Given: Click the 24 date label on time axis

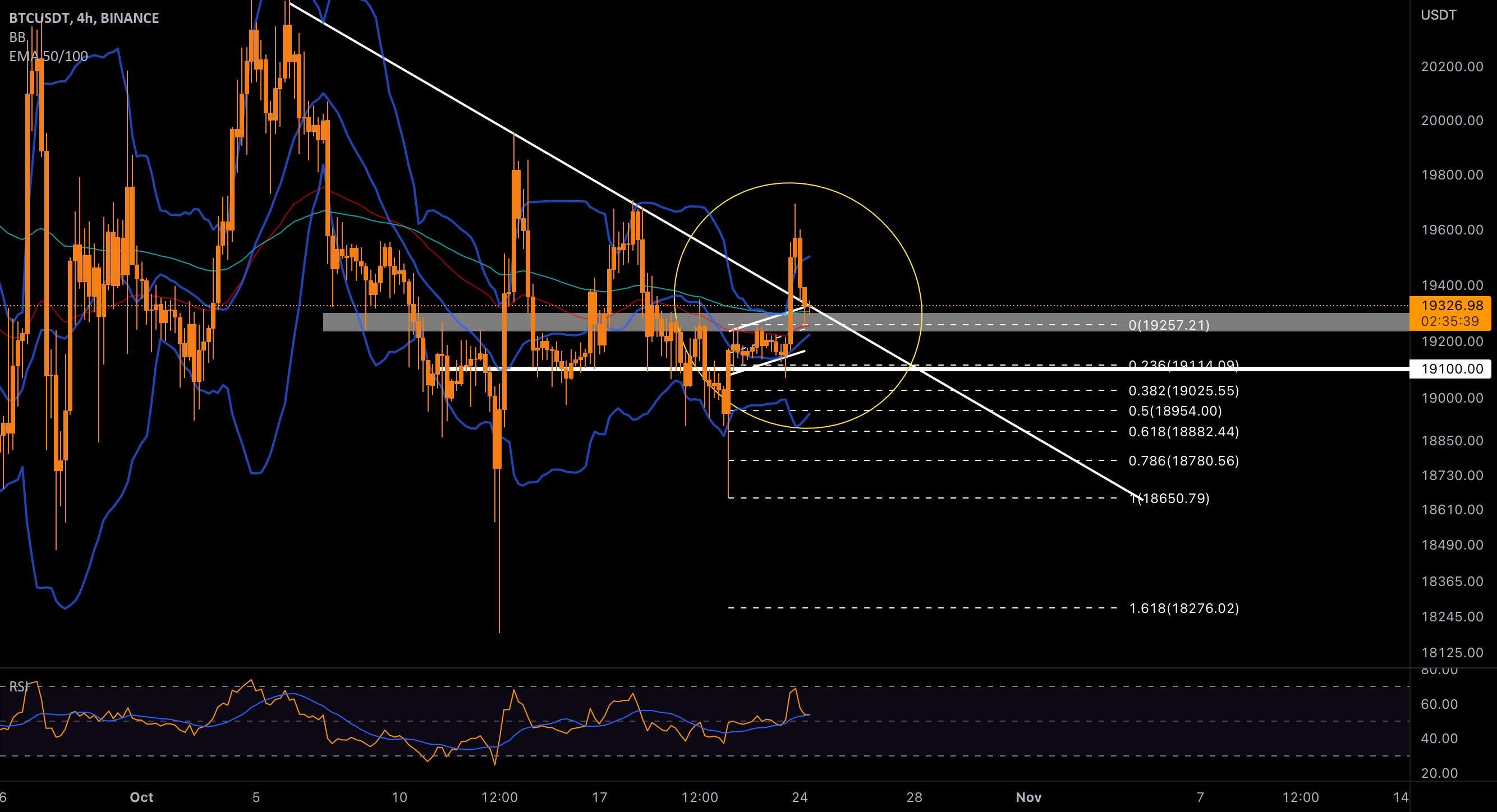Looking at the screenshot, I should 800,797.
